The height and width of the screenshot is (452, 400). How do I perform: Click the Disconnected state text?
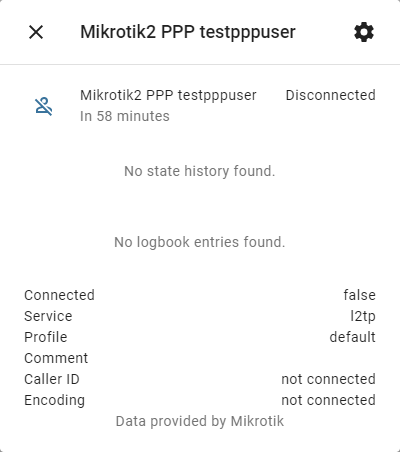tap(331, 95)
